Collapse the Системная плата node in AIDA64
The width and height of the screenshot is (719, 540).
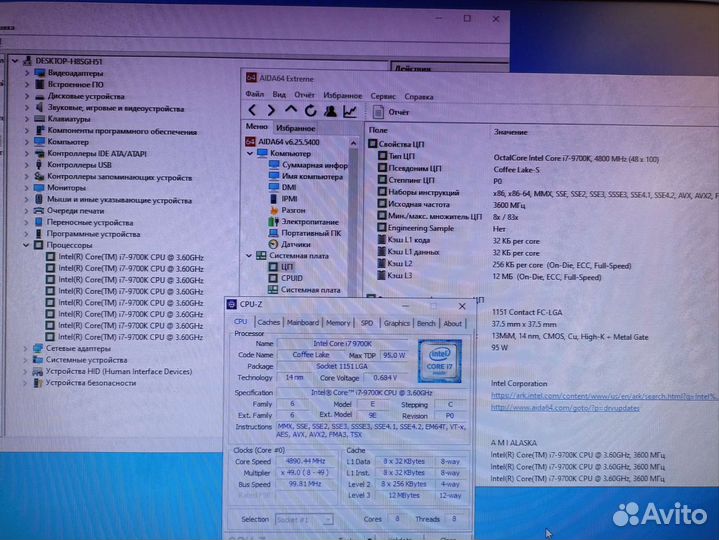point(249,256)
